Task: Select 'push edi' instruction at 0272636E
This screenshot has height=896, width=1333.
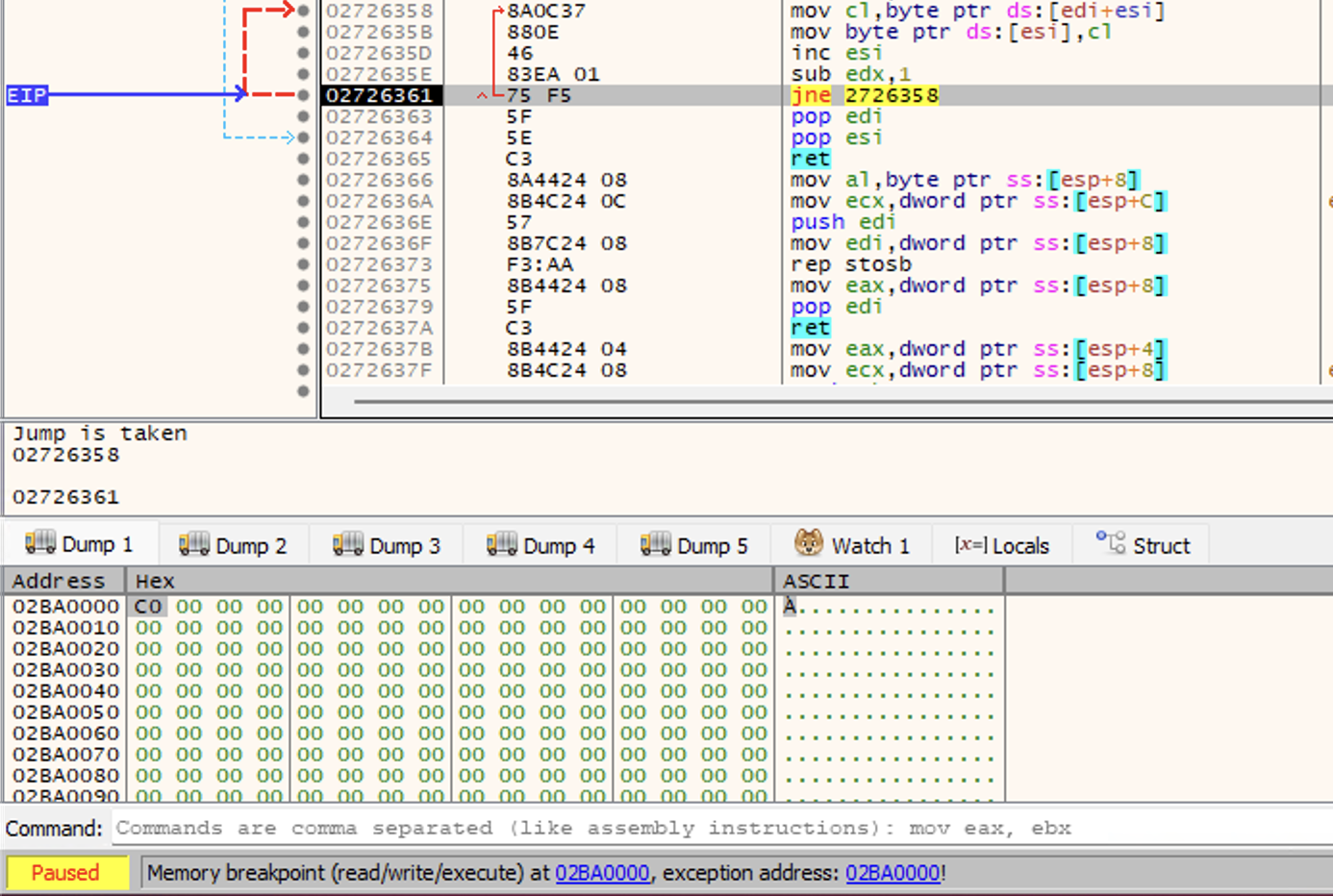Action: [844, 222]
